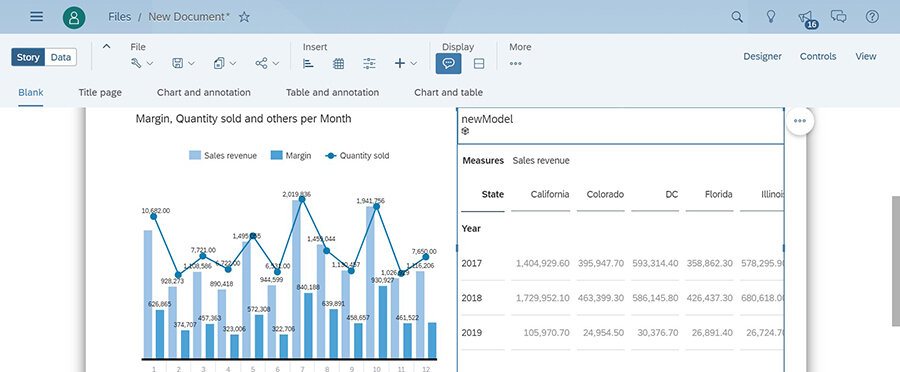The height and width of the screenshot is (372, 900).
Task: Click the model cube icon under newModel
Action: point(465,131)
